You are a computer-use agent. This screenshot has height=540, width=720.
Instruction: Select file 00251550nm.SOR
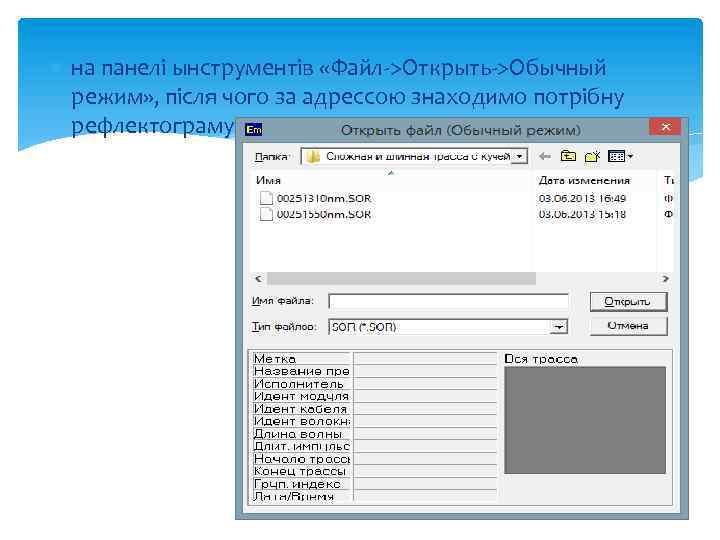pos(324,214)
